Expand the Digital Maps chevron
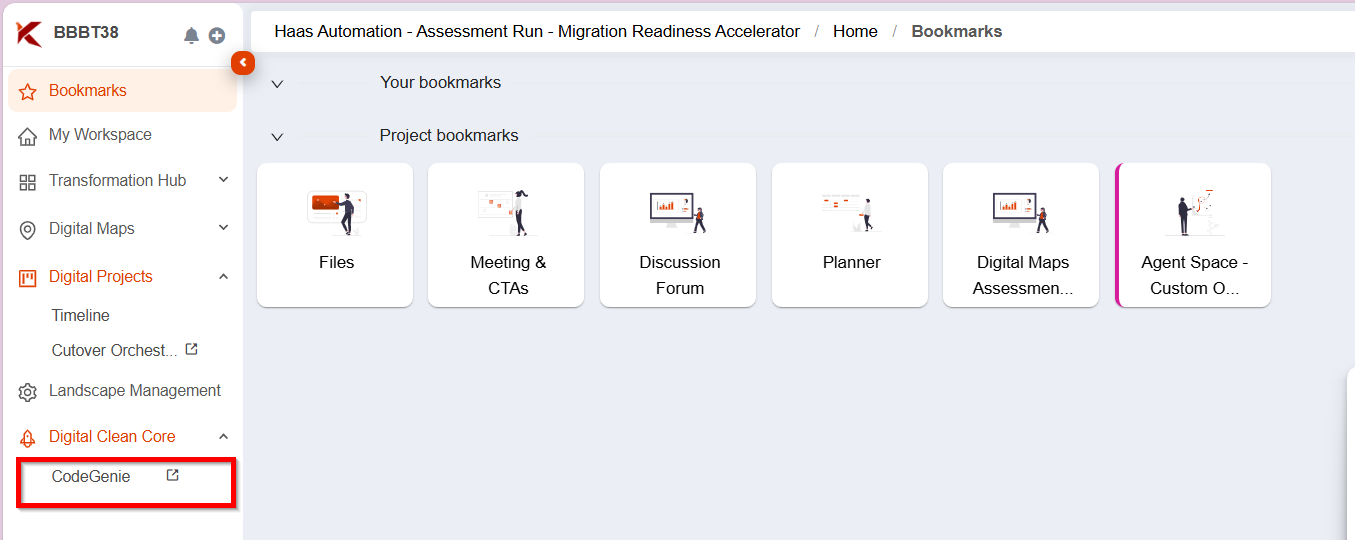This screenshot has width=1355, height=540. click(x=224, y=228)
